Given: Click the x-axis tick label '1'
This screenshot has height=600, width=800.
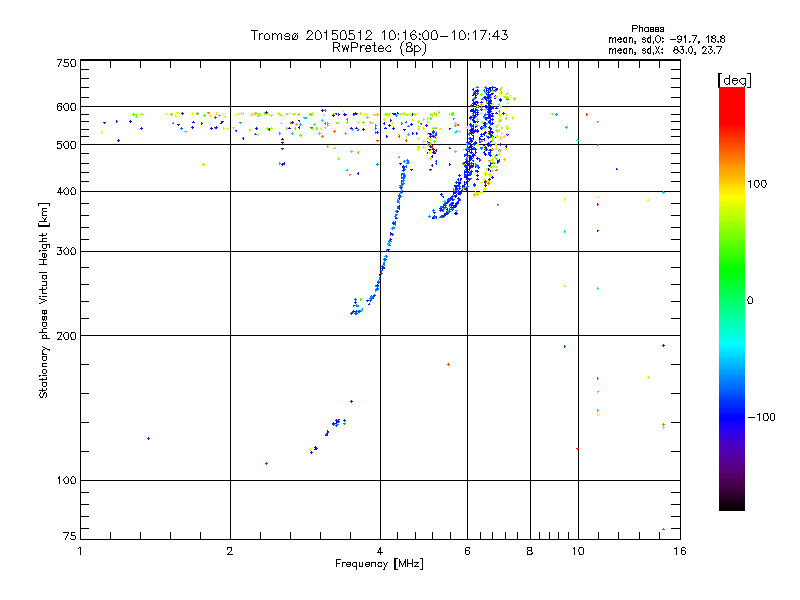Looking at the screenshot, I should [80, 551].
